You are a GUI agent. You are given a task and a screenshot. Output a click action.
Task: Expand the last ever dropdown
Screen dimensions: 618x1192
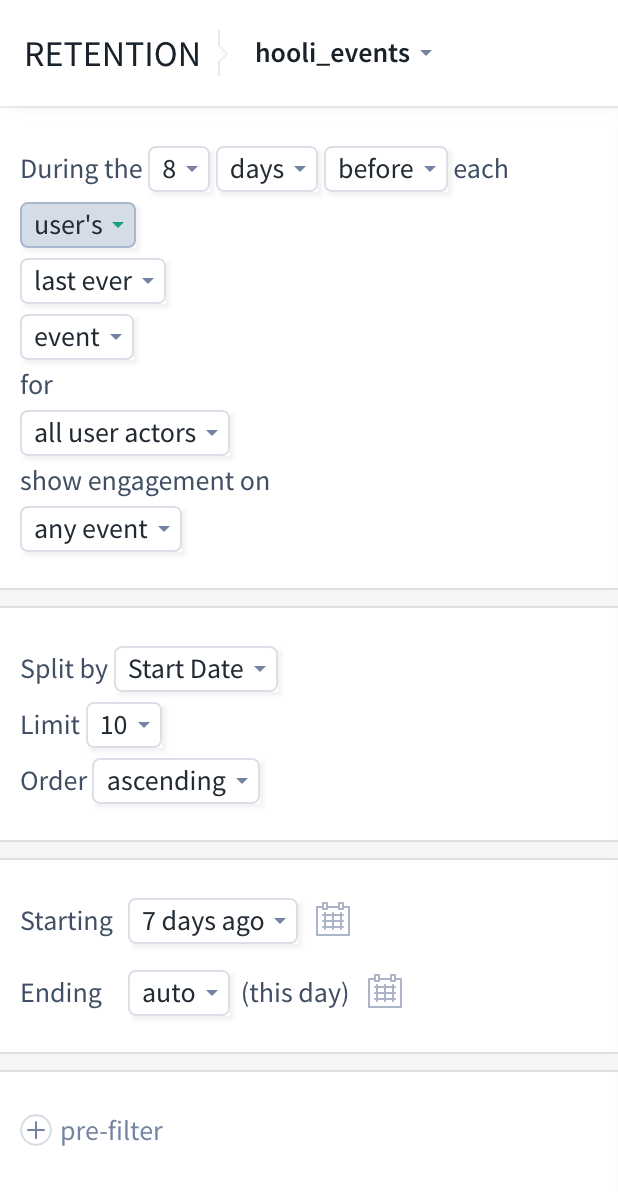click(93, 281)
